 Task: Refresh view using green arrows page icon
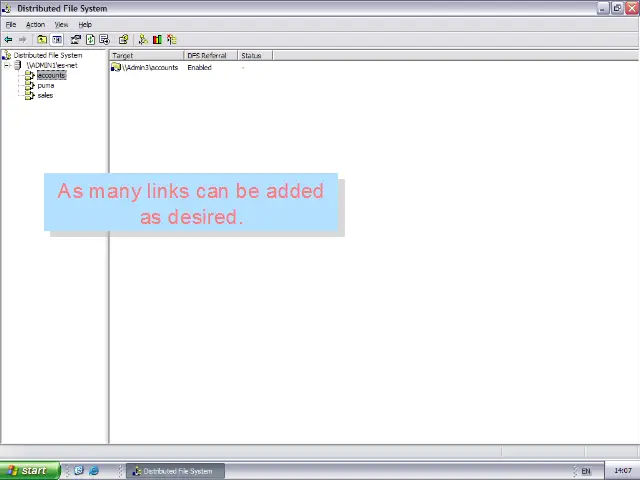tap(90, 40)
